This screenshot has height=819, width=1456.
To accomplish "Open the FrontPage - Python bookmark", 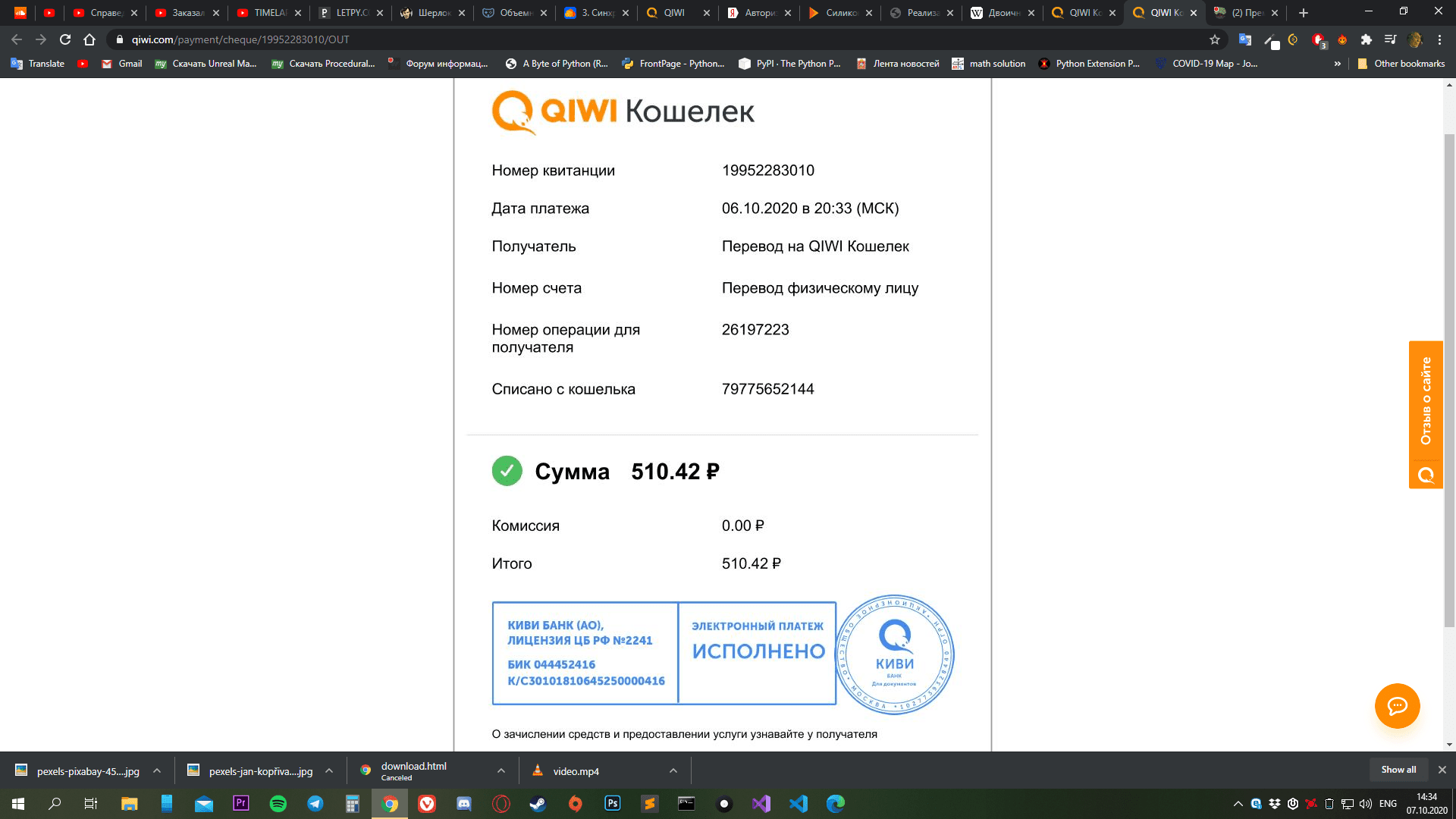I will click(673, 64).
